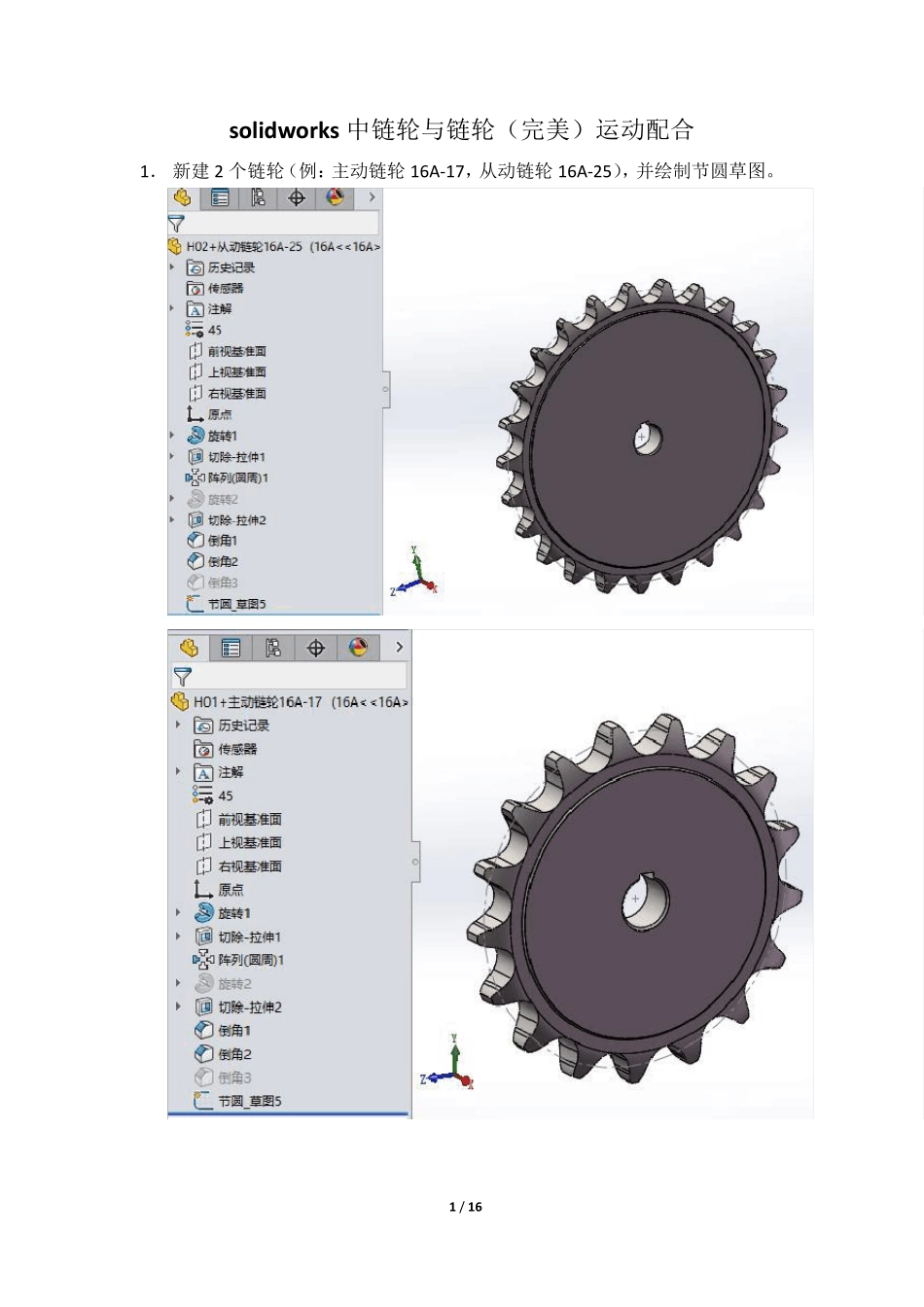Click the 45 material entry in 16A-25 tree
The height and width of the screenshot is (1307, 924).
tap(204, 330)
